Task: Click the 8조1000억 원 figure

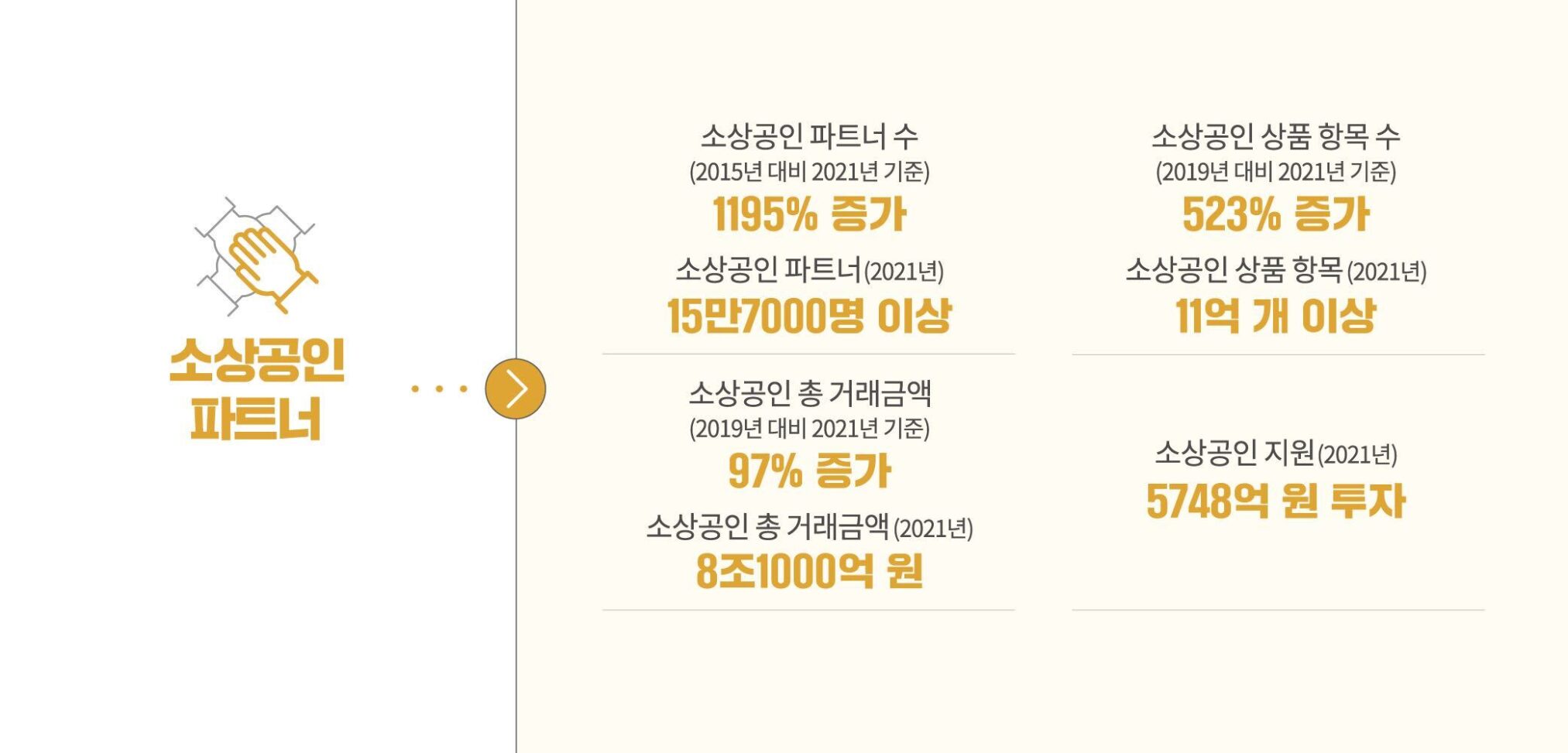Action: [809, 572]
